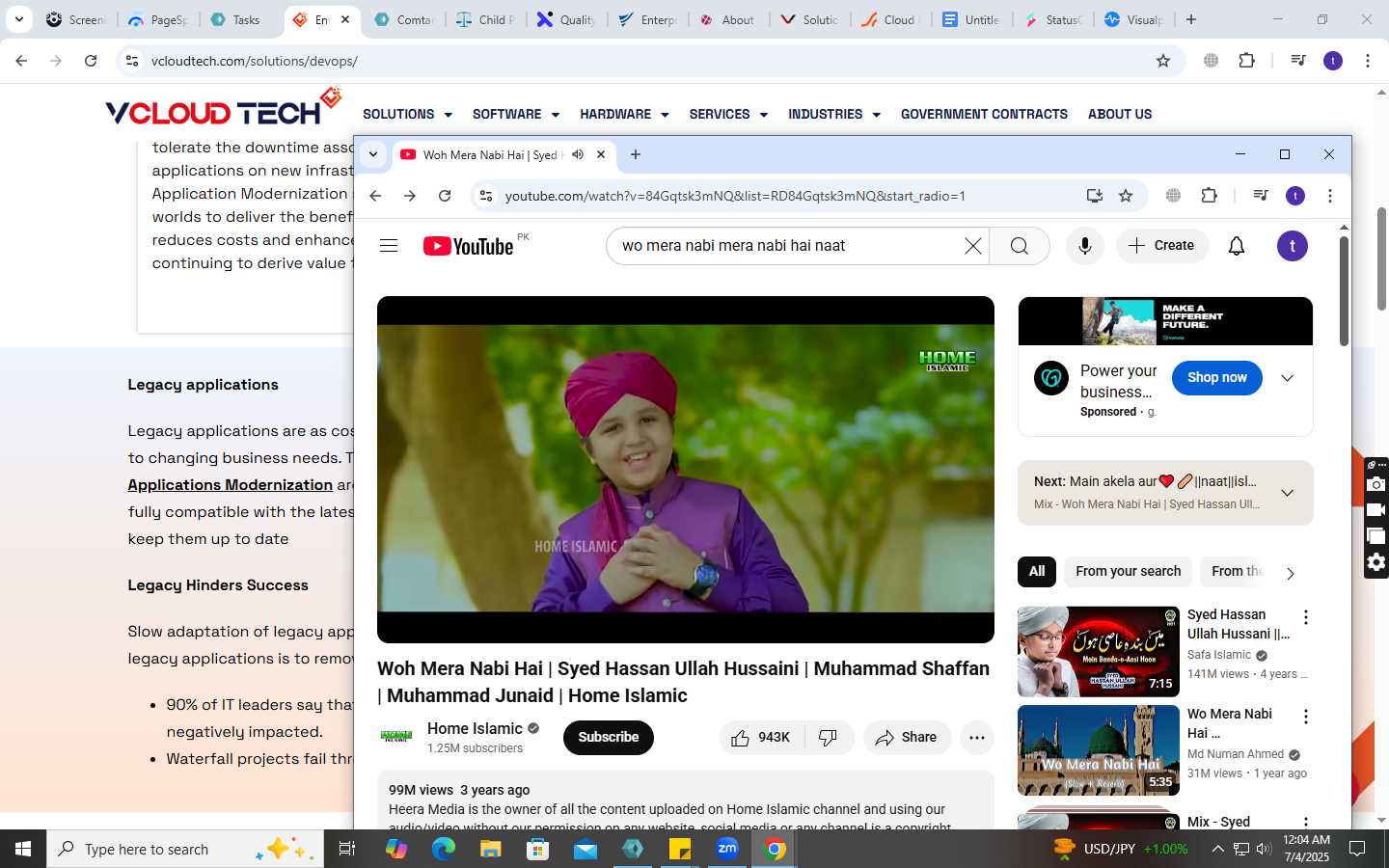Like the video with 943K likes
Image resolution: width=1389 pixels, height=868 pixels.
coord(761,738)
